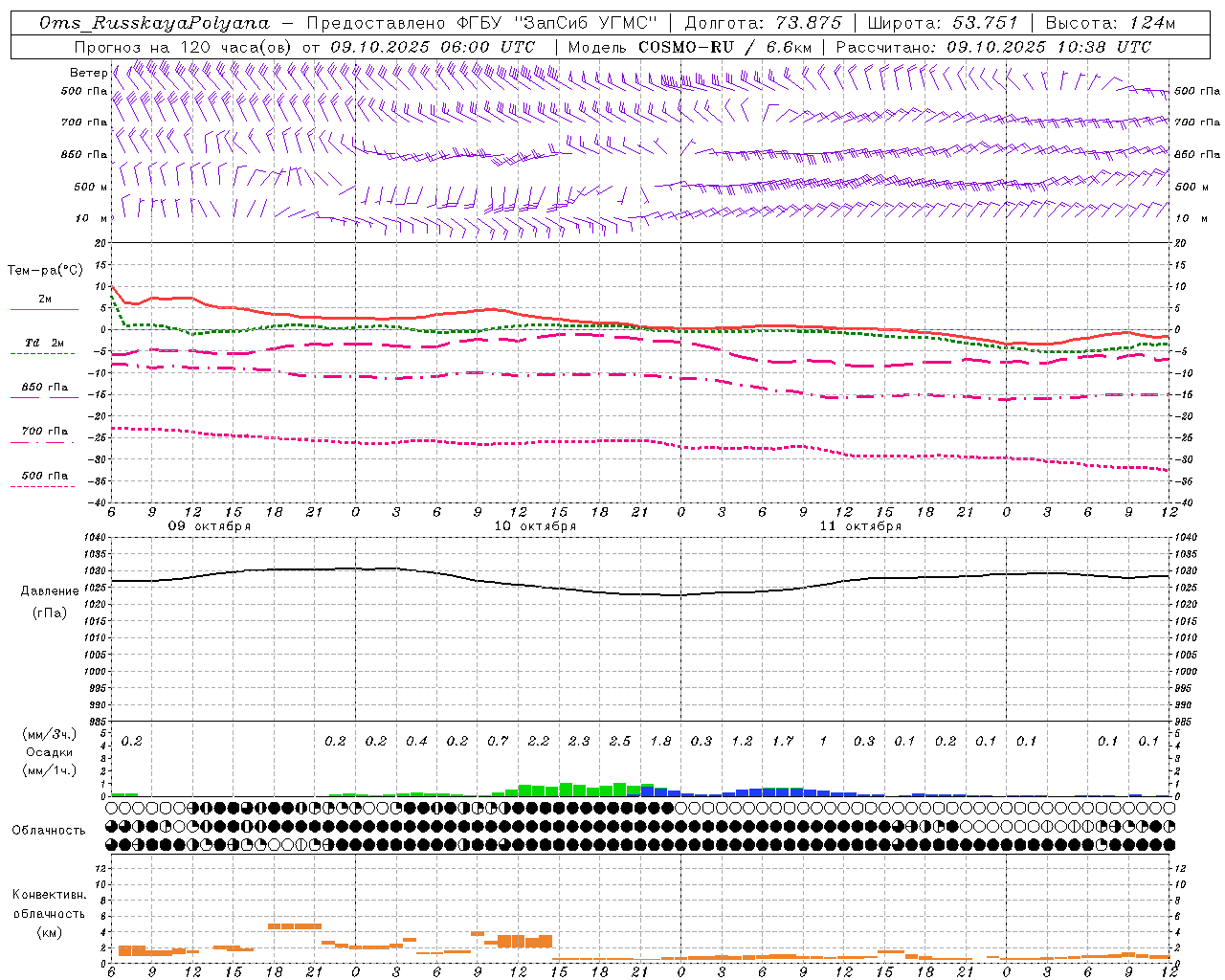Click the Тем-ра(°C) axis title
This screenshot has width=1225, height=980.
point(45,271)
